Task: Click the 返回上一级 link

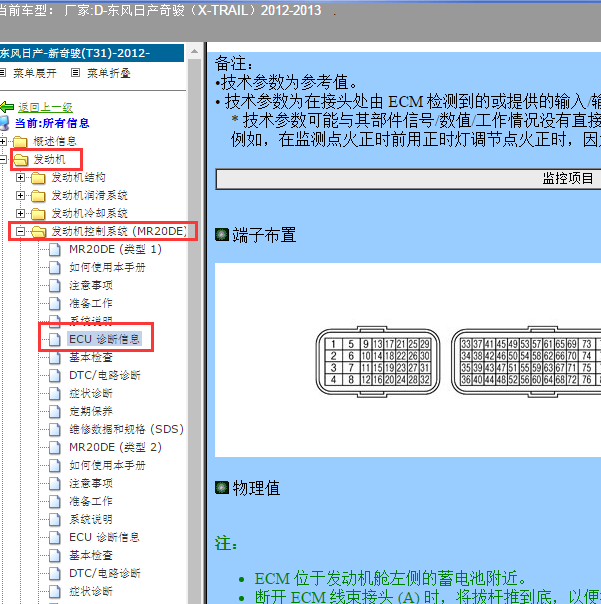Action: [45, 107]
